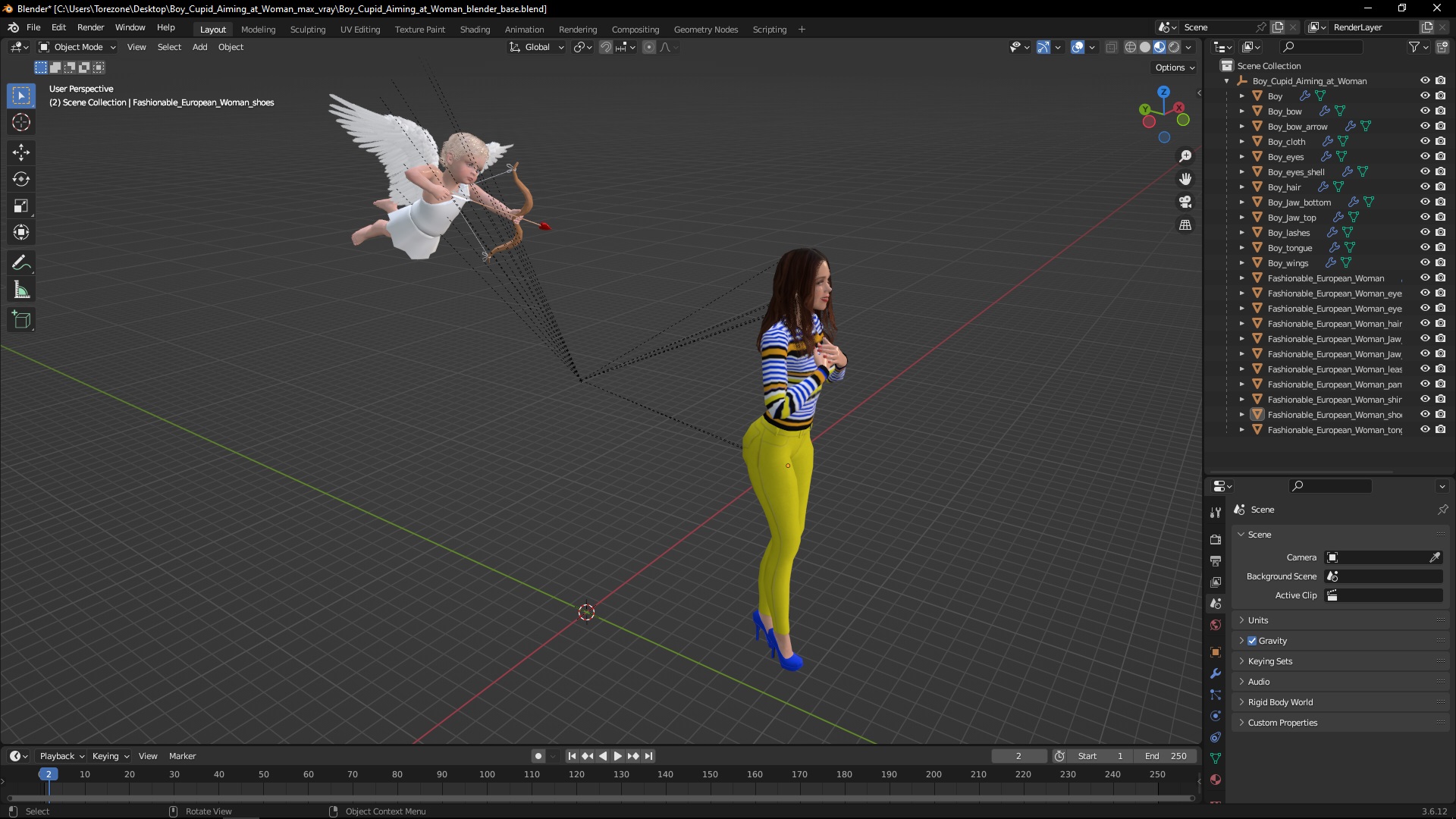Open the World properties tab icon
The width and height of the screenshot is (1456, 819).
pyautogui.click(x=1216, y=625)
